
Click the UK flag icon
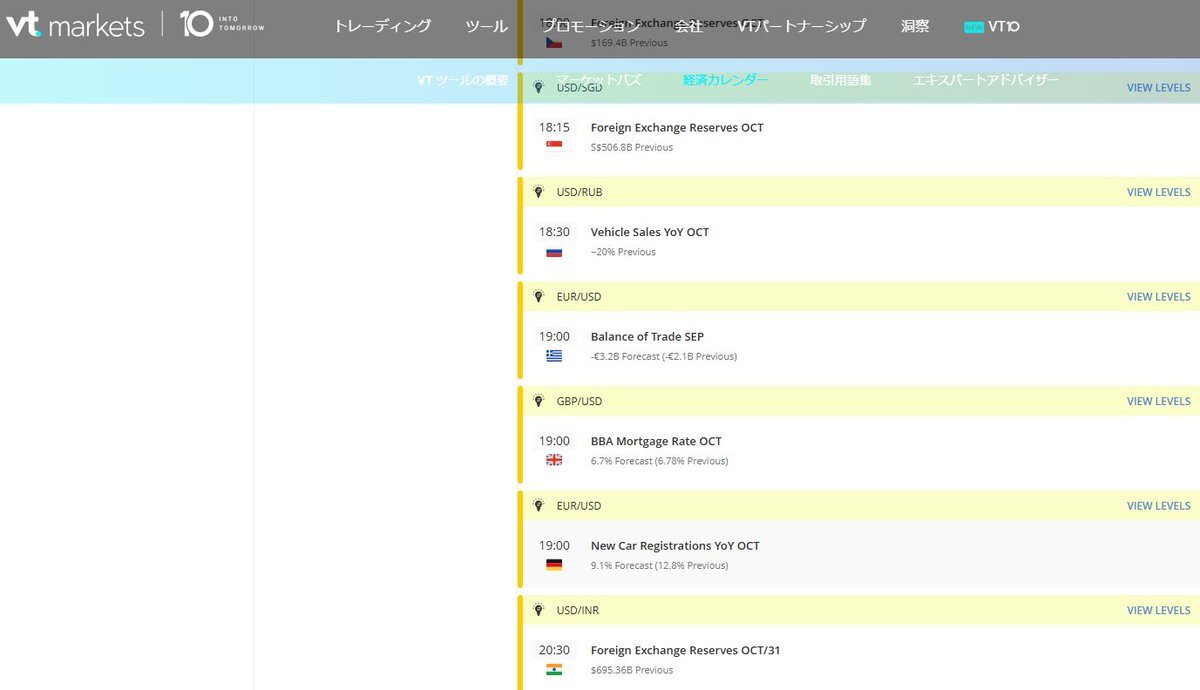[x=554, y=461]
